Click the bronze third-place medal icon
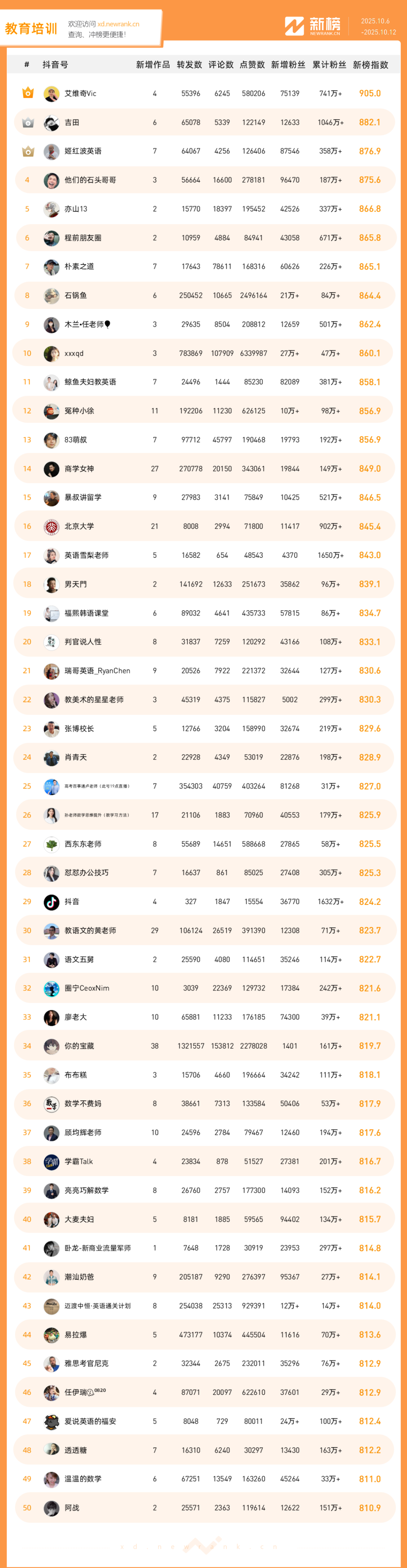407x1568 pixels. click(28, 151)
